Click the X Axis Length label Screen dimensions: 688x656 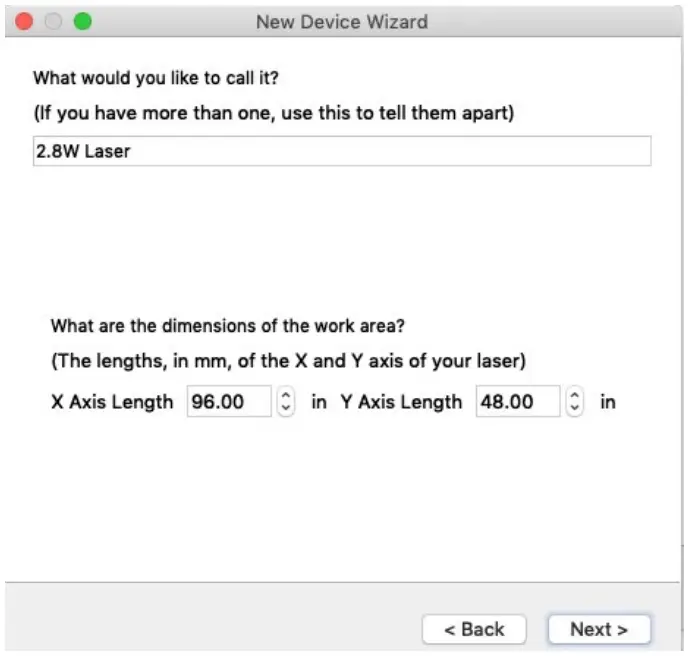112,401
